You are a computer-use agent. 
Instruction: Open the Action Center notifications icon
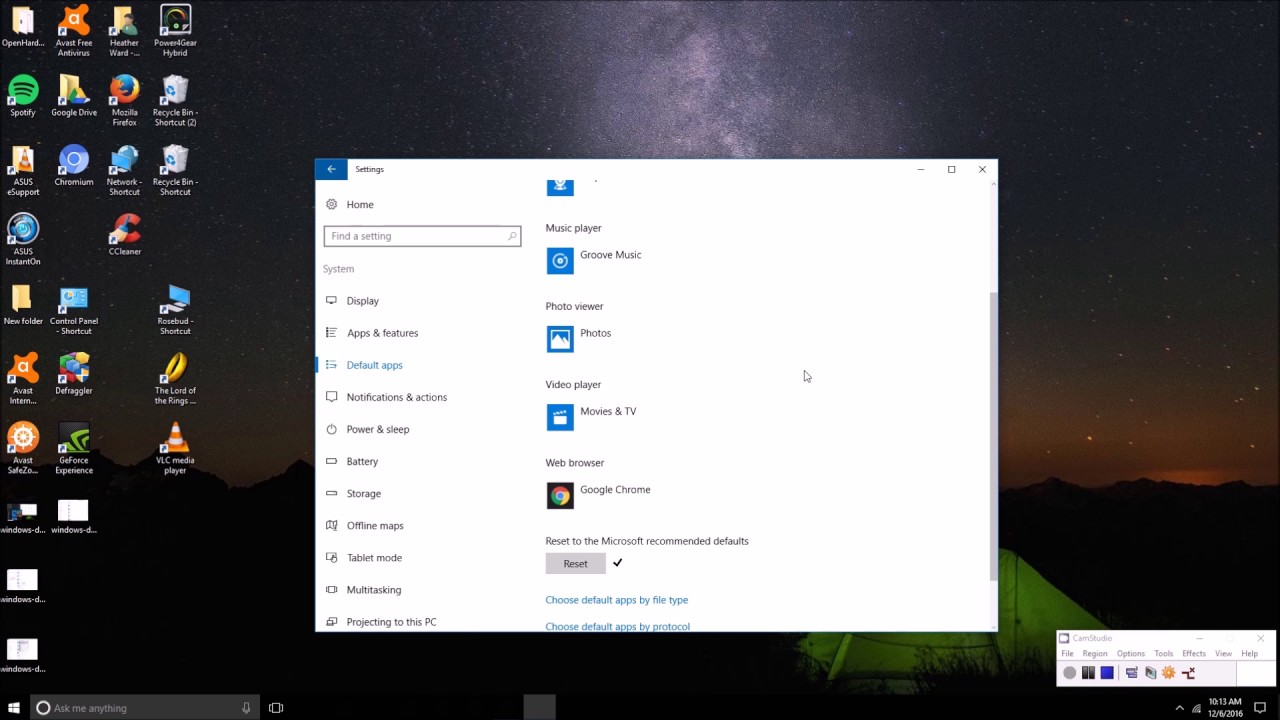[1260, 708]
